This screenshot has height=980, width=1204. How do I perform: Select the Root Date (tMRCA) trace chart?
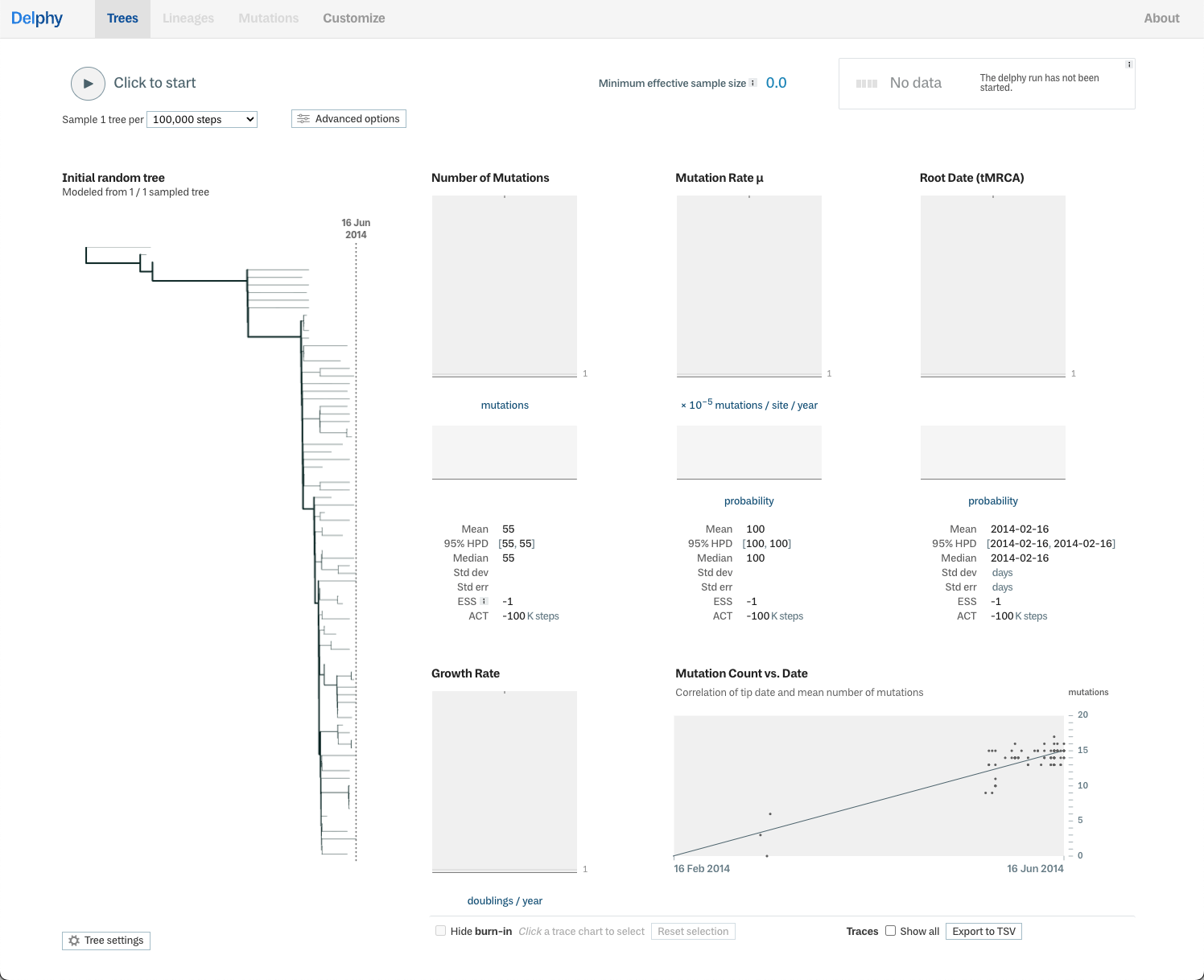click(993, 286)
